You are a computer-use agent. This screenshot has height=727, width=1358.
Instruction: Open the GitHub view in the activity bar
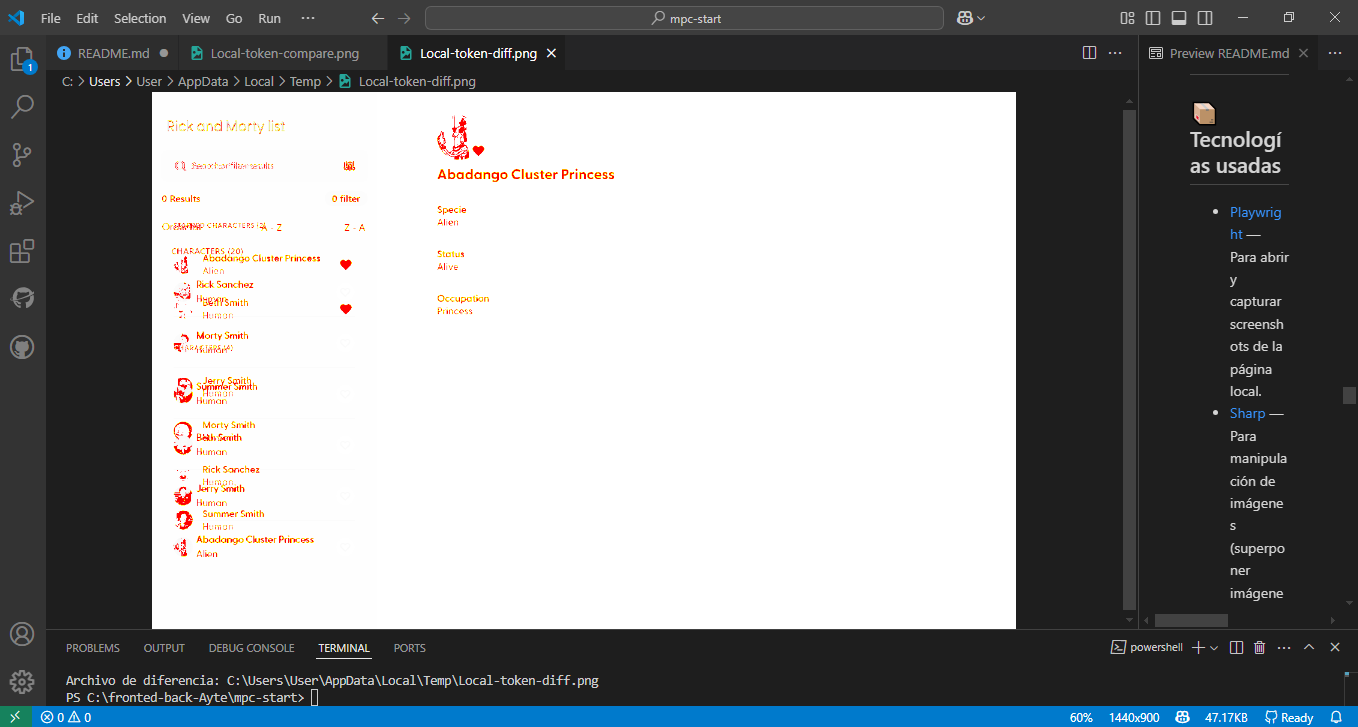point(22,347)
